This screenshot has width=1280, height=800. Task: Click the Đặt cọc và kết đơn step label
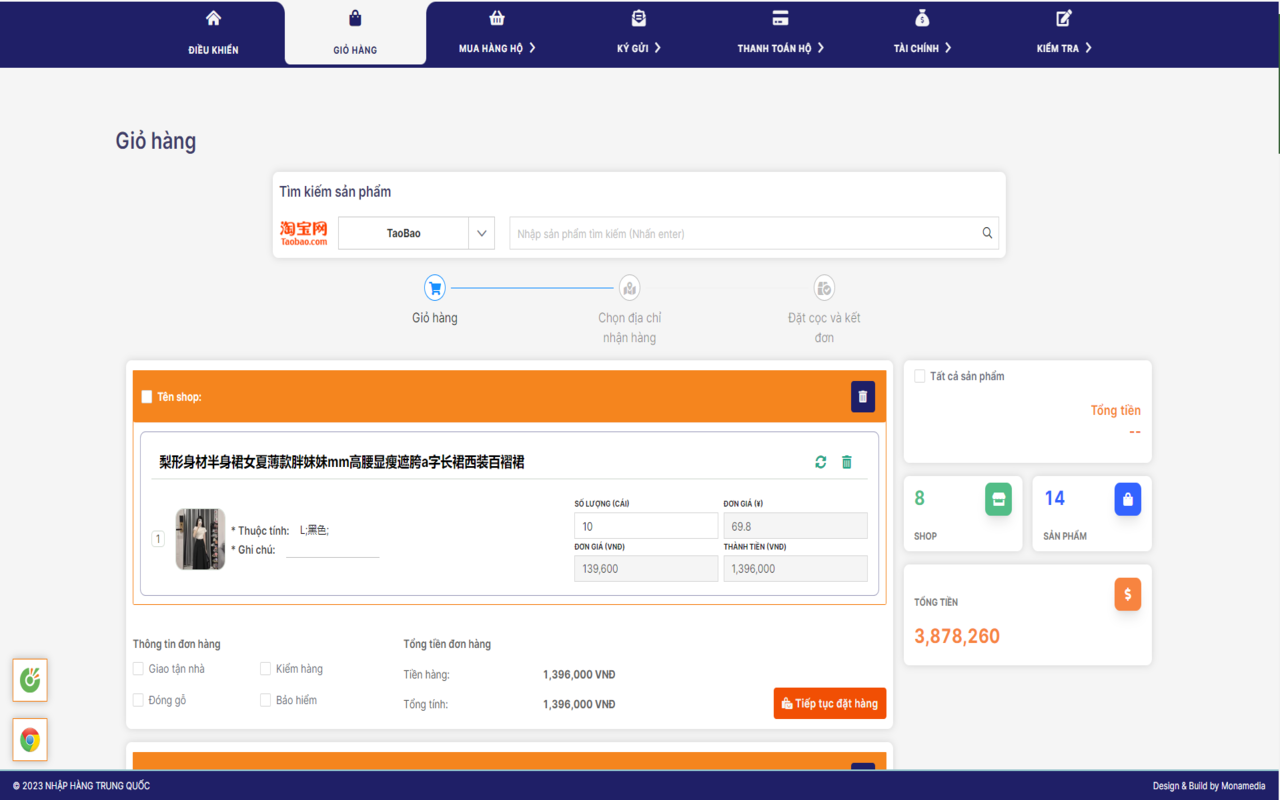click(824, 328)
